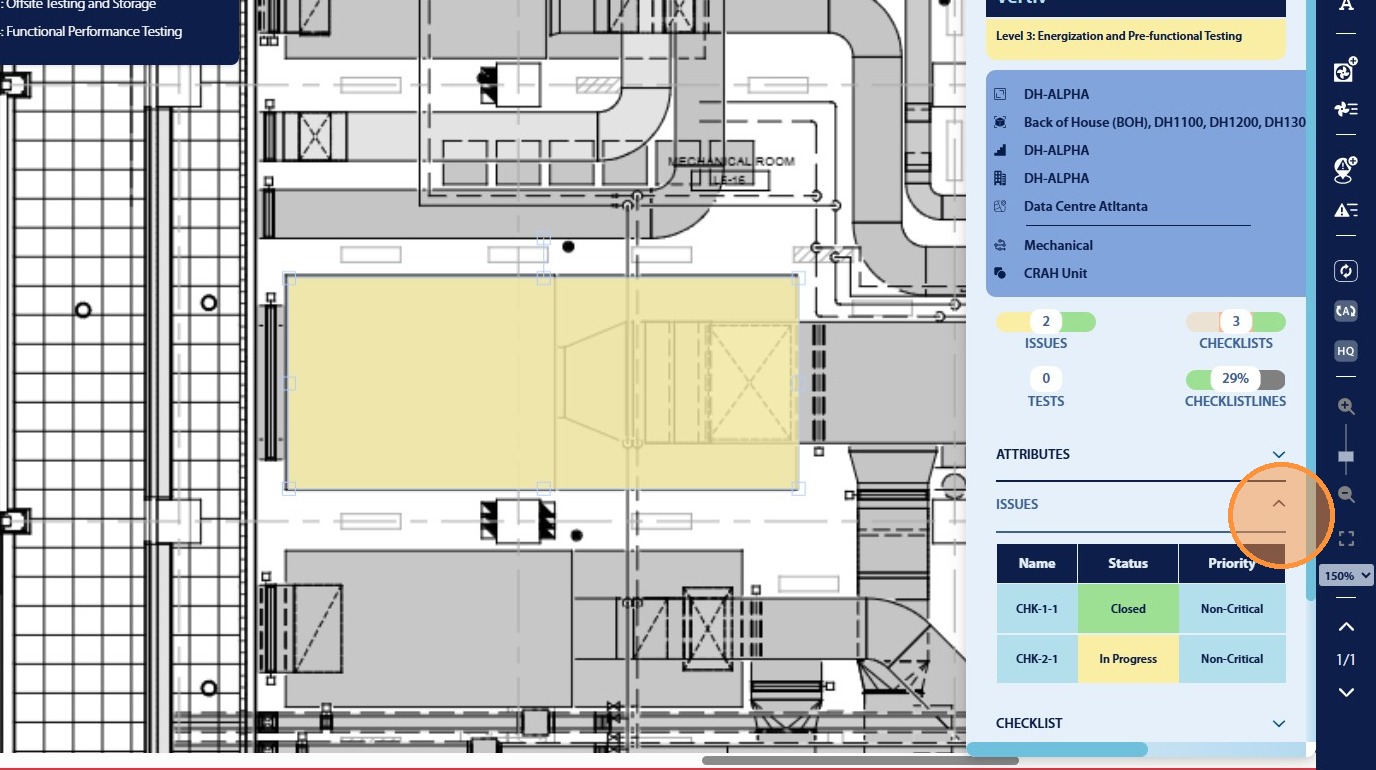Click the square area icon beside first DH-ALPHA

point(1001,94)
